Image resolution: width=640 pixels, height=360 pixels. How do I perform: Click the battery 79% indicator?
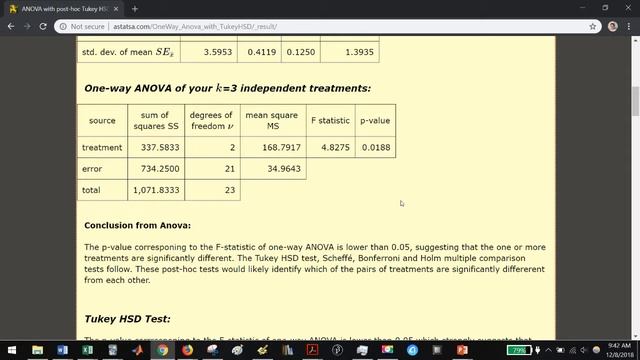point(519,350)
